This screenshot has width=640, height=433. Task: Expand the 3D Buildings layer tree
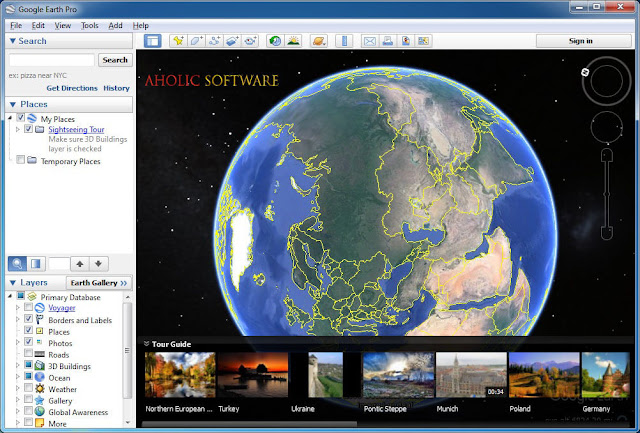(18, 365)
